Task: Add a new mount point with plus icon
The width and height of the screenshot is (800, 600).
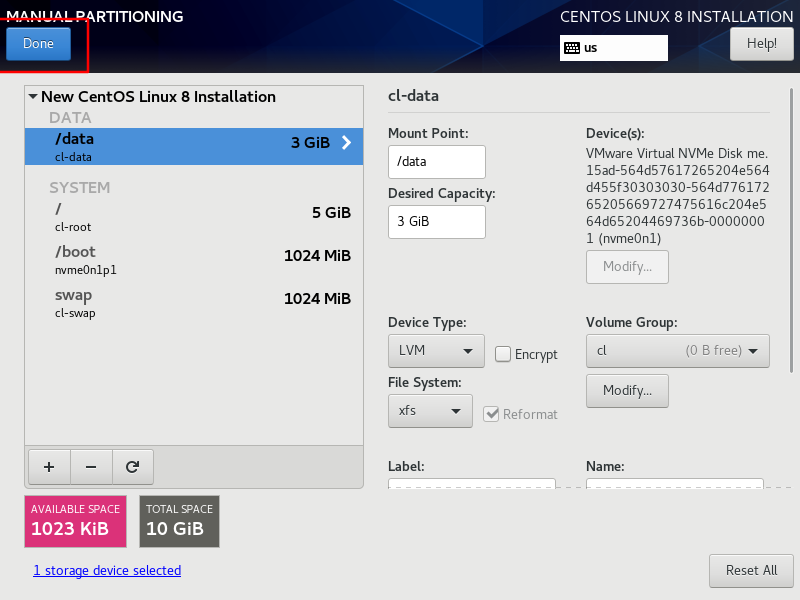Action: point(49,467)
